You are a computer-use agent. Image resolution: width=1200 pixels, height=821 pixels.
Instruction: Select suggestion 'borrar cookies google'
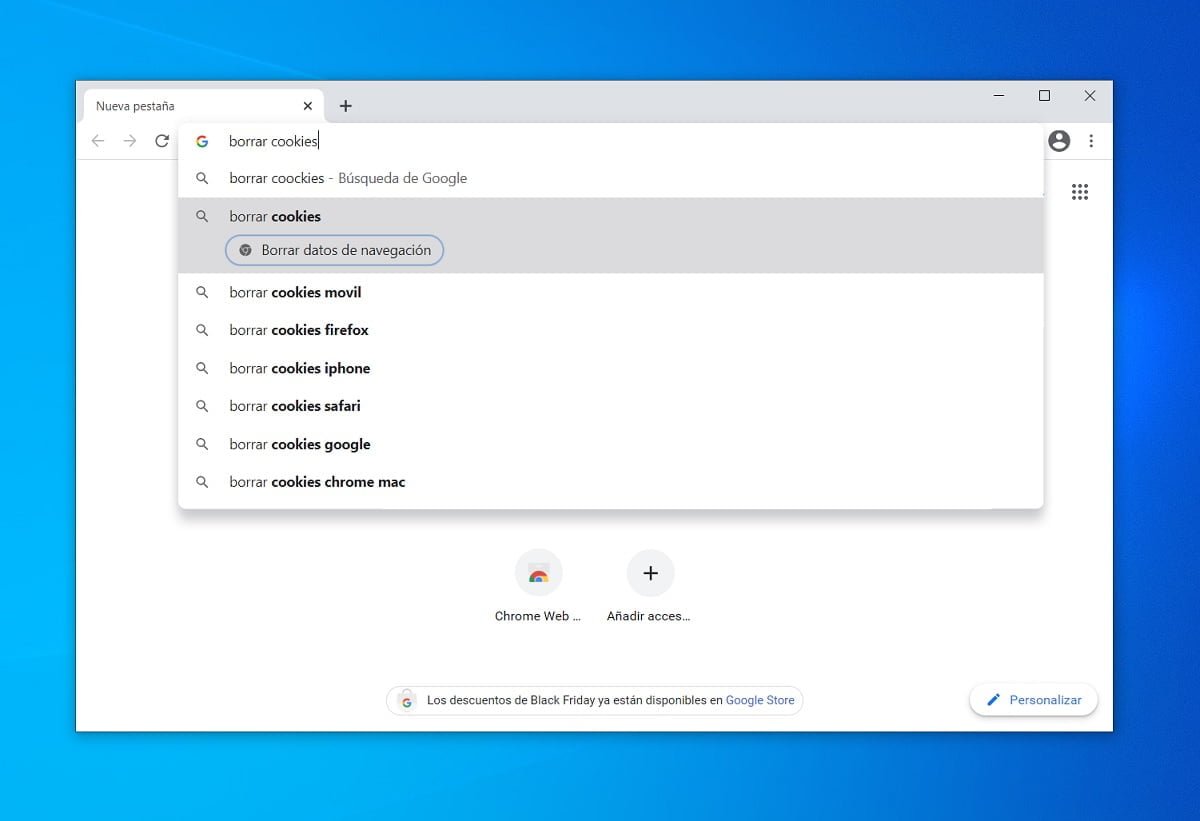(611, 444)
